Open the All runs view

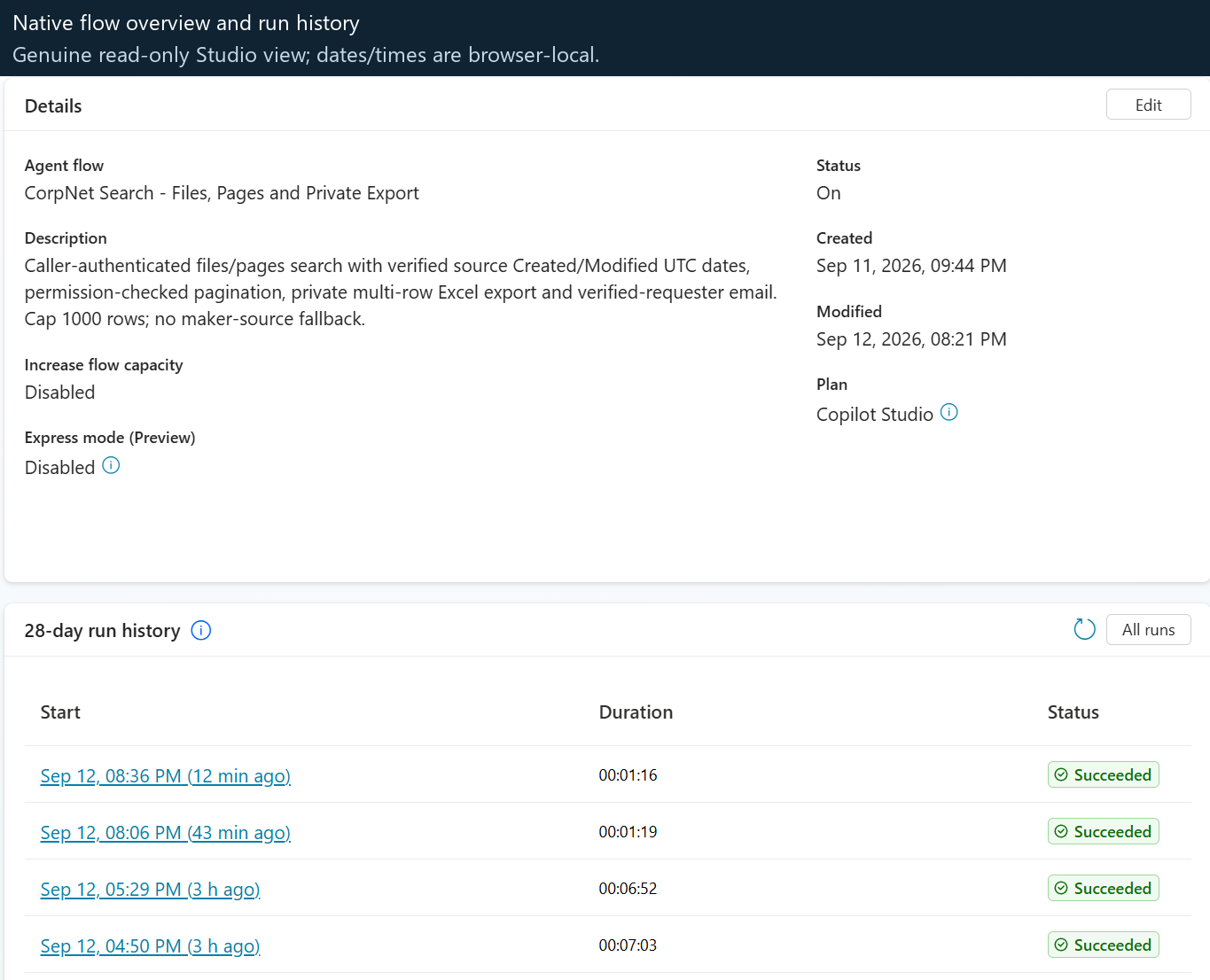[1148, 630]
